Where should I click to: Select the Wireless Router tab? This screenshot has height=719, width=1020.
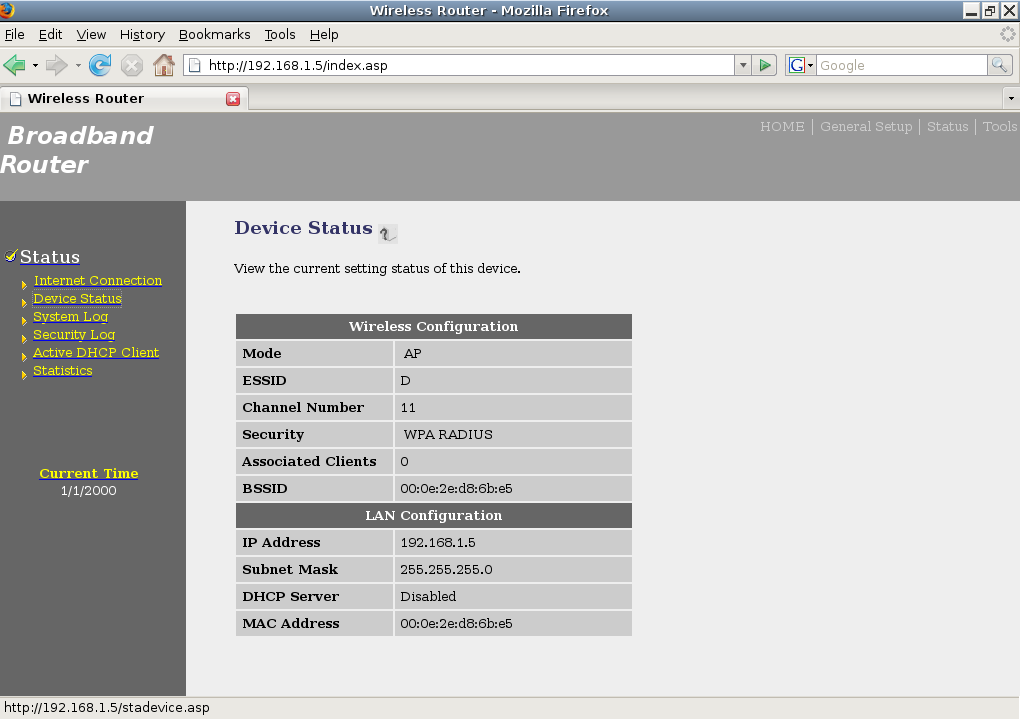click(124, 99)
